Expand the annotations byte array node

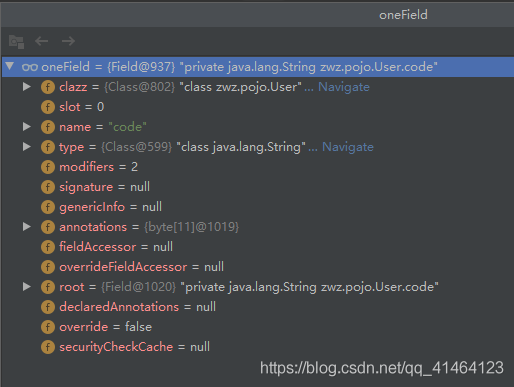[27, 227]
